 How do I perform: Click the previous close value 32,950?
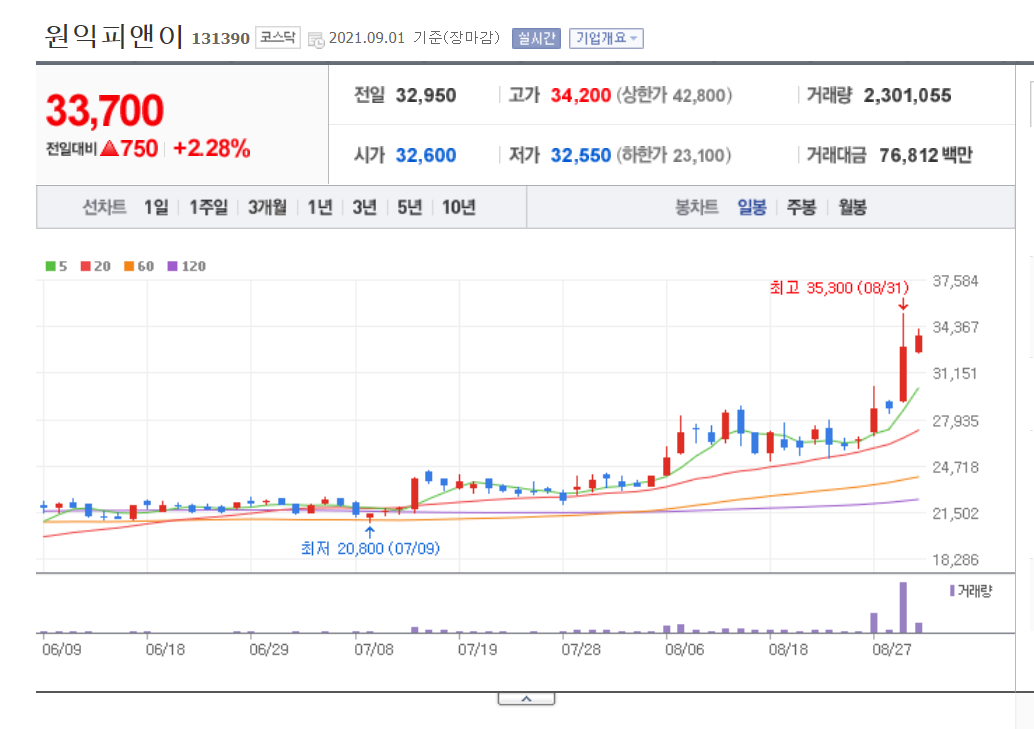coord(426,96)
